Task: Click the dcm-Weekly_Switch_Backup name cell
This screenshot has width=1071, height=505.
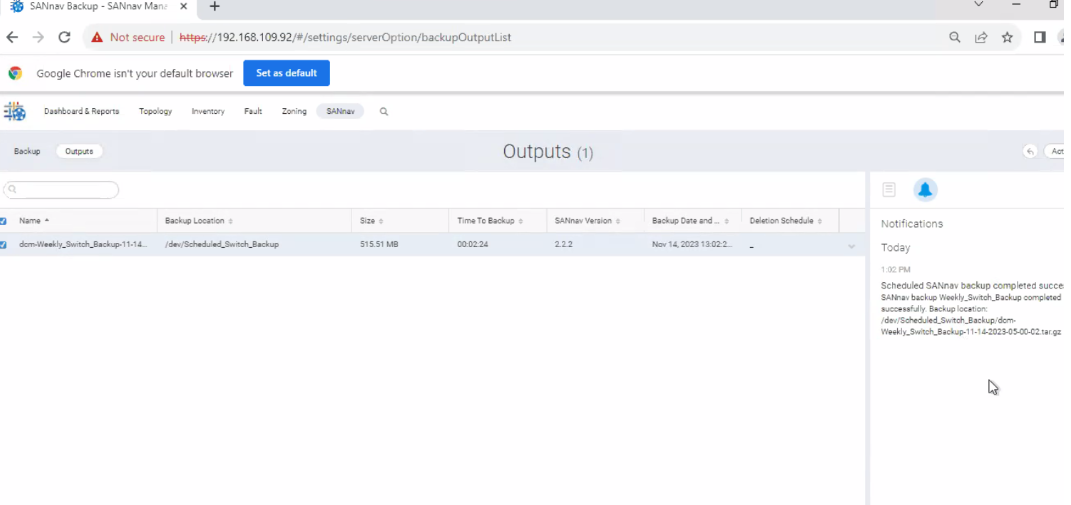Action: pos(83,244)
